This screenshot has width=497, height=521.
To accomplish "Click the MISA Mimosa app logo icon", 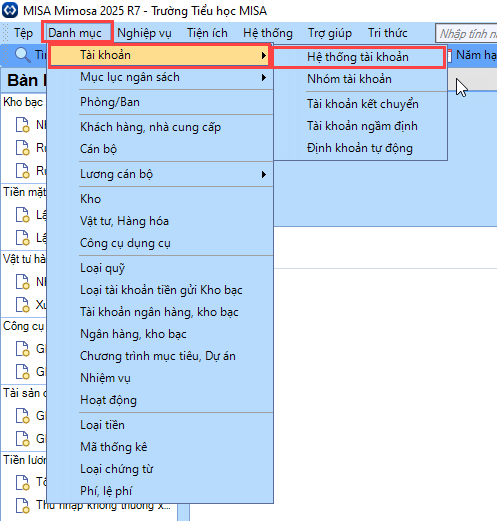I will click(10, 11).
